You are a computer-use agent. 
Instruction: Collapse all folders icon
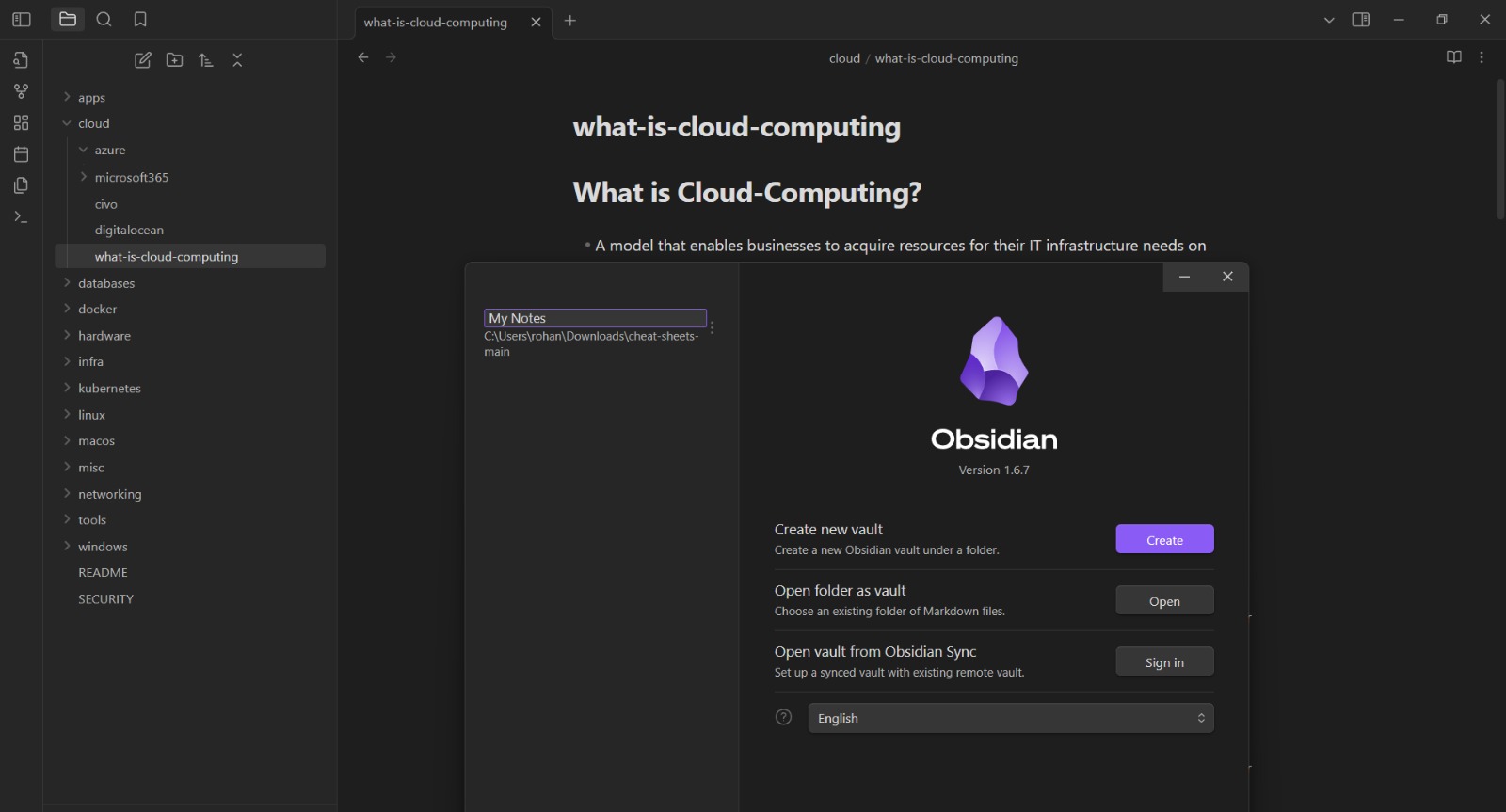[x=237, y=60]
